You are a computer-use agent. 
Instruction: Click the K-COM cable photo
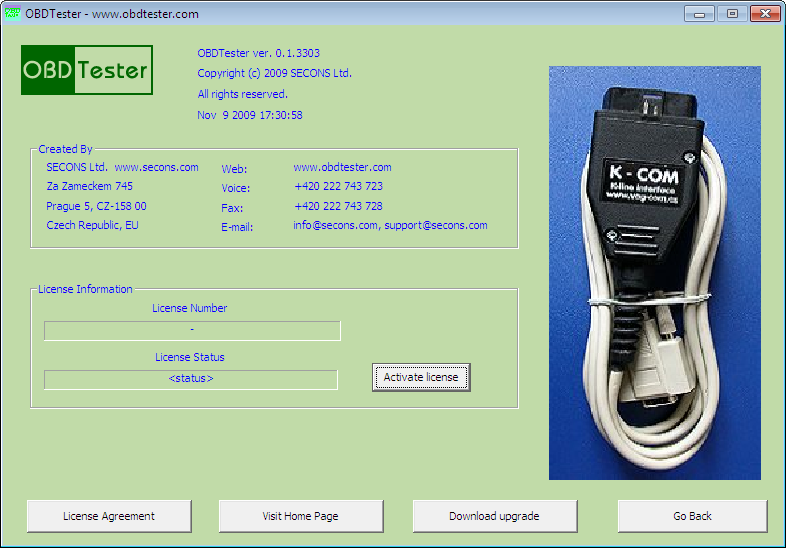(x=655, y=273)
